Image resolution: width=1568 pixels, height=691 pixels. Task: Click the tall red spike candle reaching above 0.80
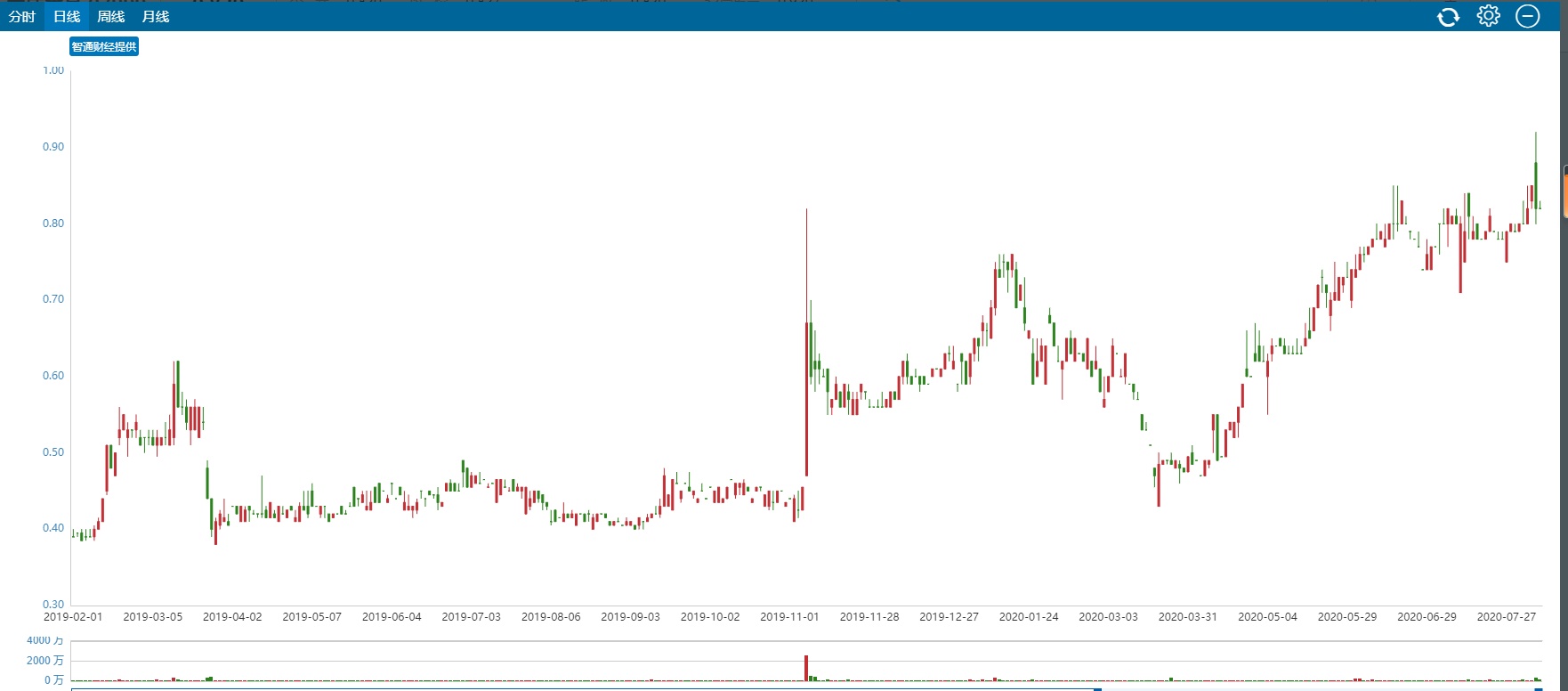[x=807, y=342]
